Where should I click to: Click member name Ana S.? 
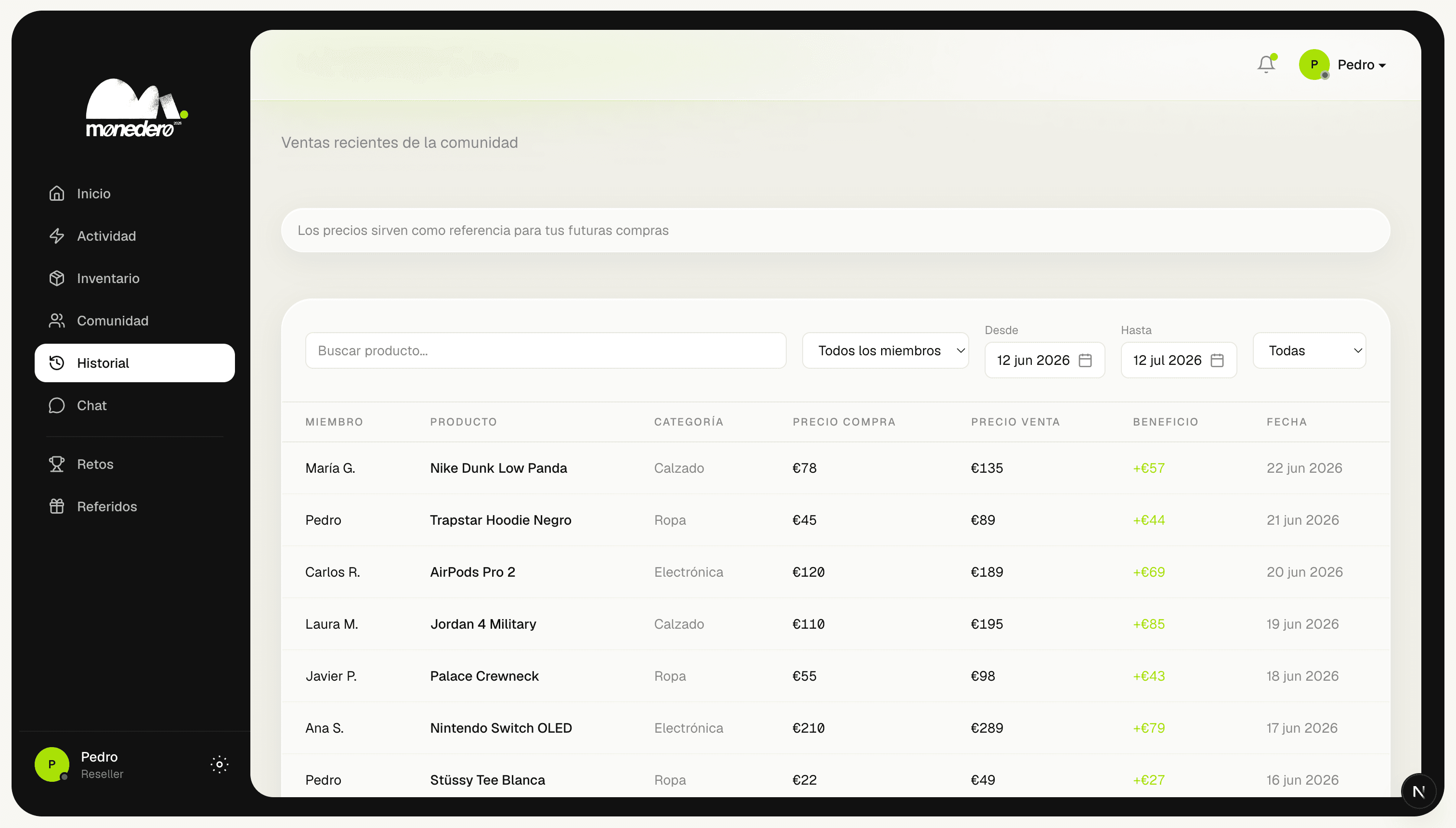point(325,728)
